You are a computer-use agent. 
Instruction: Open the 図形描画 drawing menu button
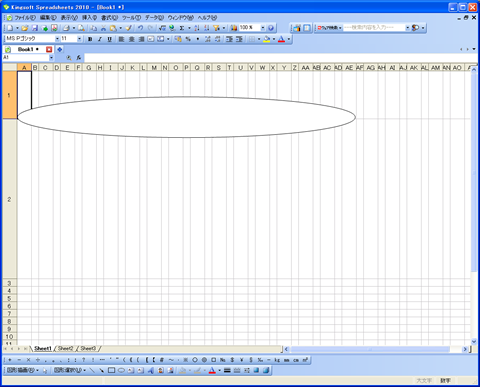click(x=23, y=370)
